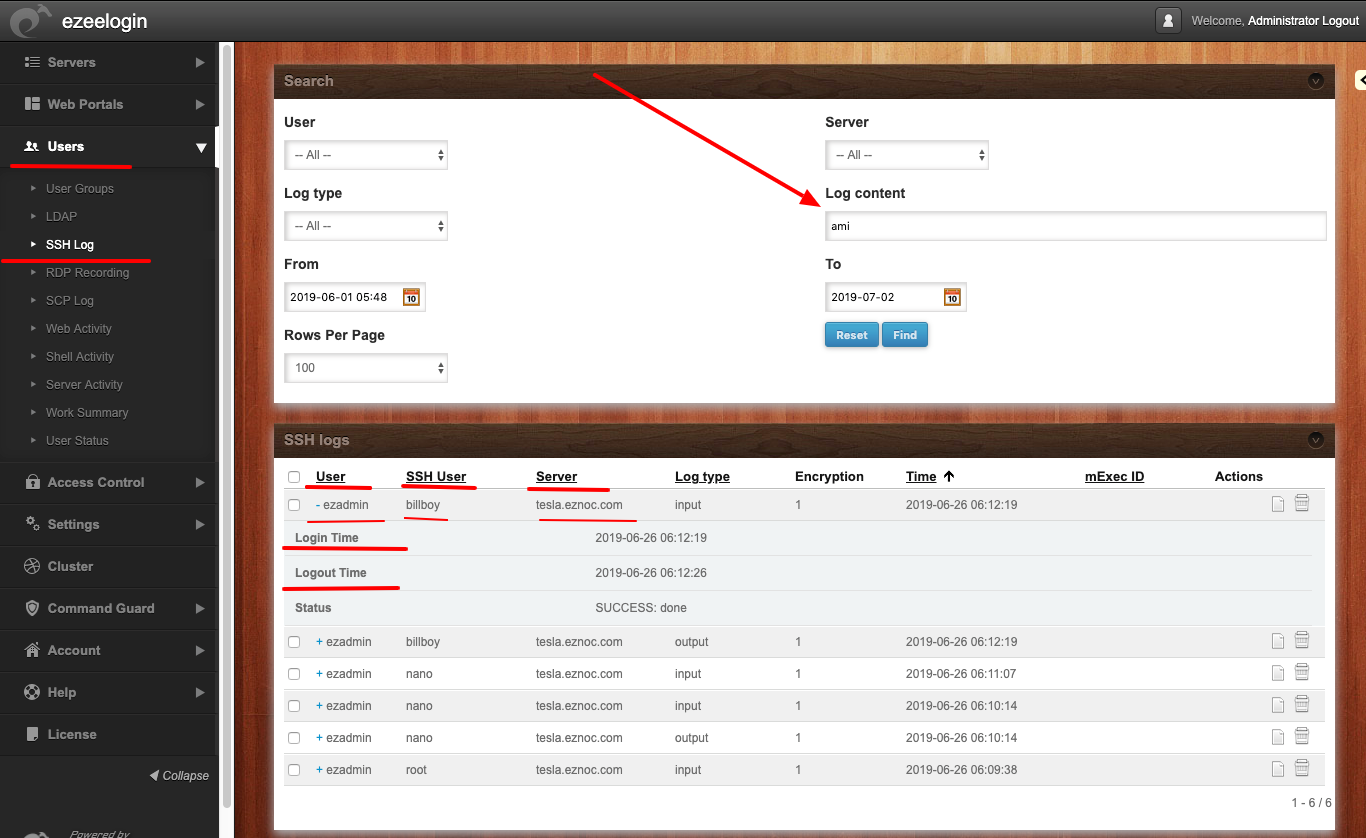Open SCP Log submenu item
This screenshot has height=838, width=1366.
(x=70, y=300)
